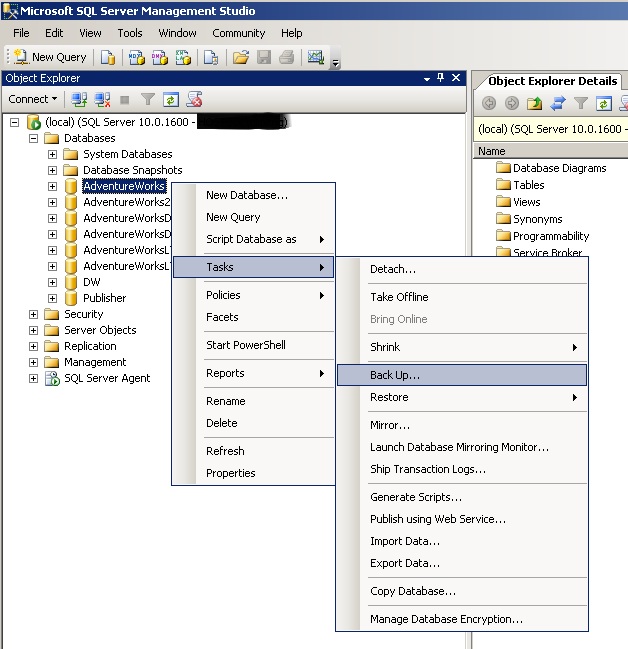
Task: Click the Save disk icon
Action: tap(264, 57)
